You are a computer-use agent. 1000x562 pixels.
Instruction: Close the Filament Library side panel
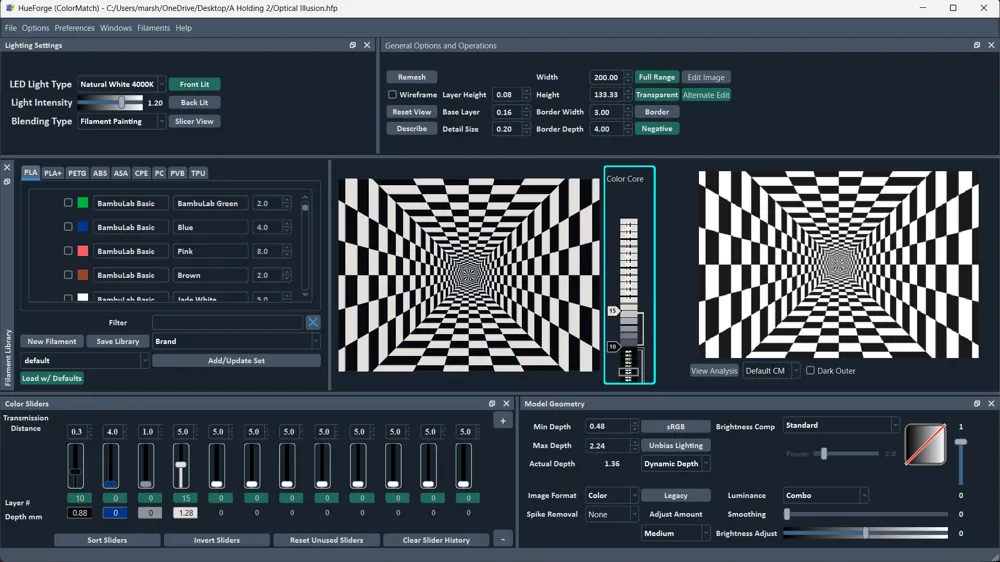[x=7, y=168]
